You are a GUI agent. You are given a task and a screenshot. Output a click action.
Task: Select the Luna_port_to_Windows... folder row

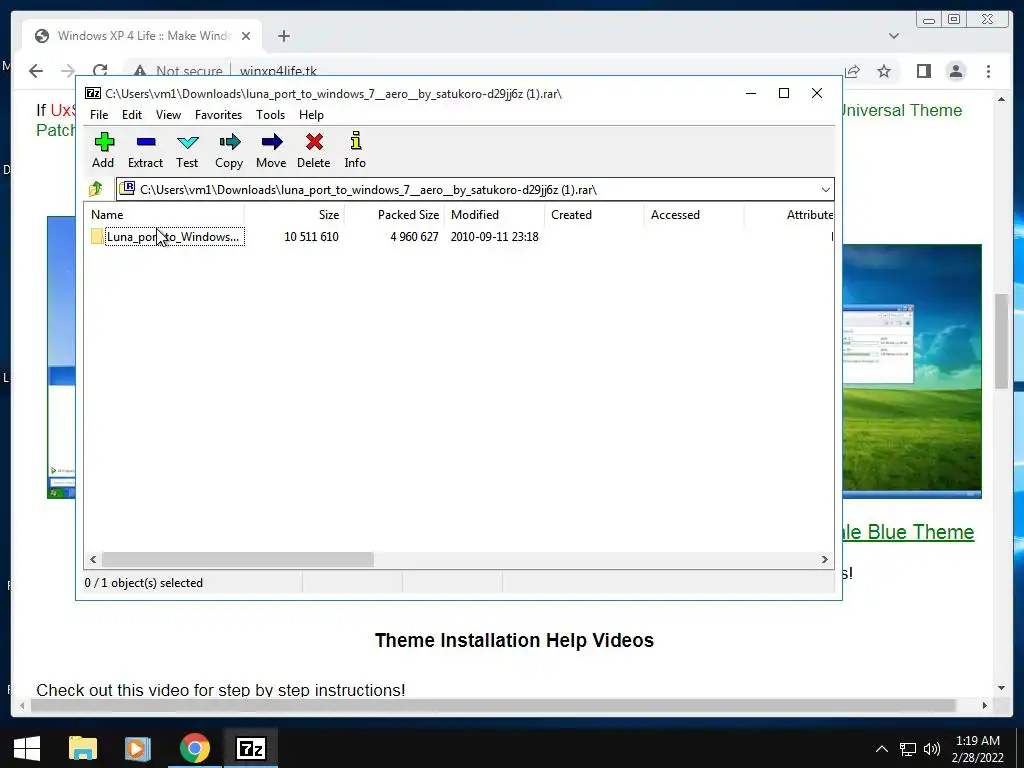pyautogui.click(x=458, y=236)
